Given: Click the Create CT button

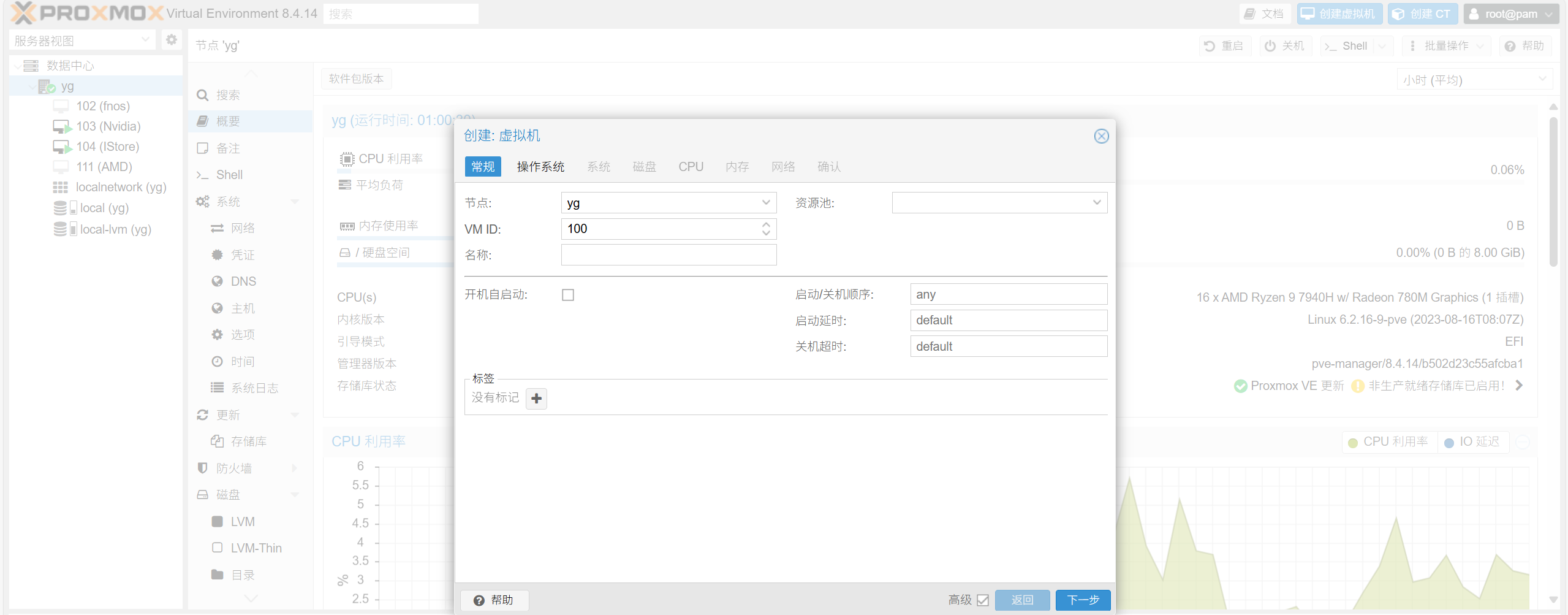Looking at the screenshot, I should tap(1422, 13).
